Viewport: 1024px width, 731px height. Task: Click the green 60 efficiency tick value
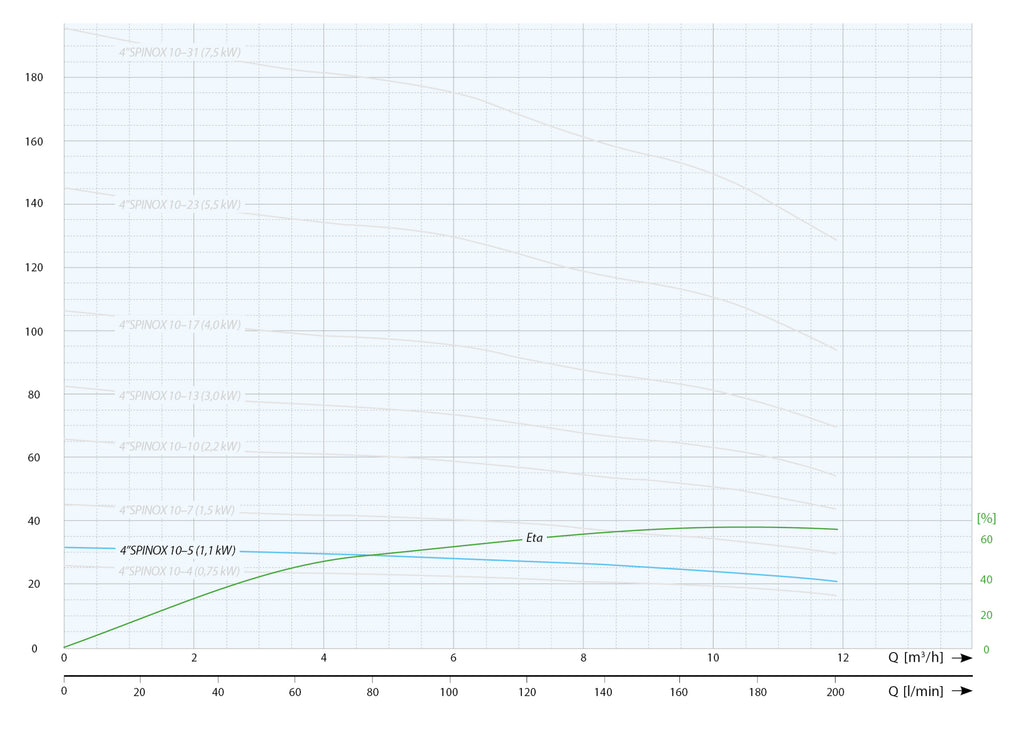(986, 540)
